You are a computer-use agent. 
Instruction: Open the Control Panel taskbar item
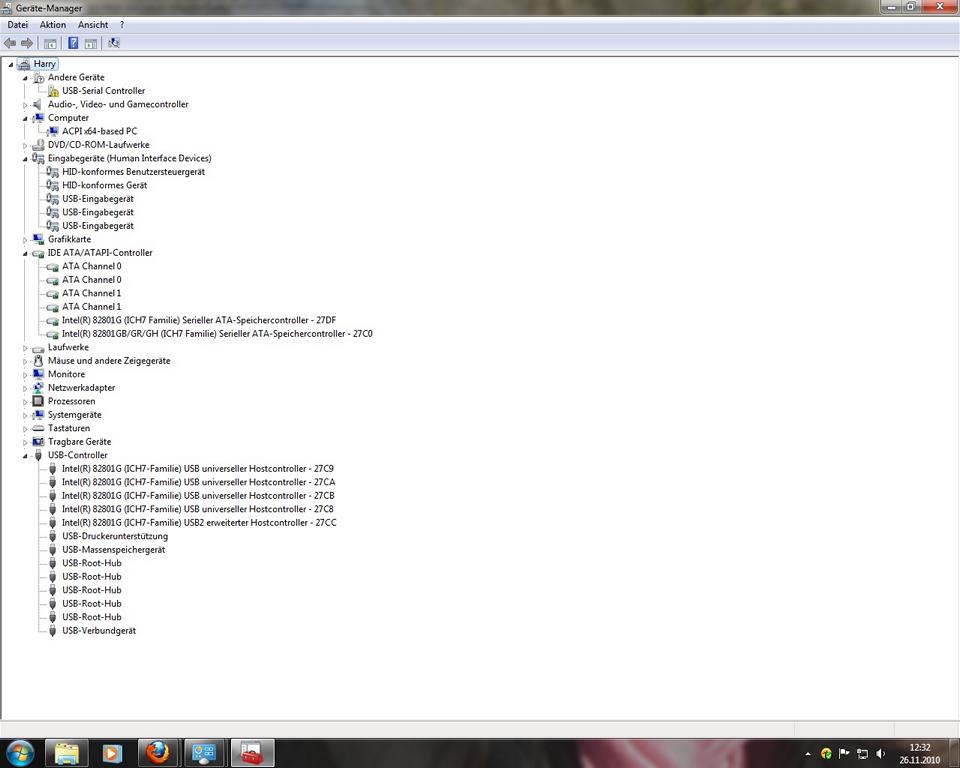coord(204,753)
